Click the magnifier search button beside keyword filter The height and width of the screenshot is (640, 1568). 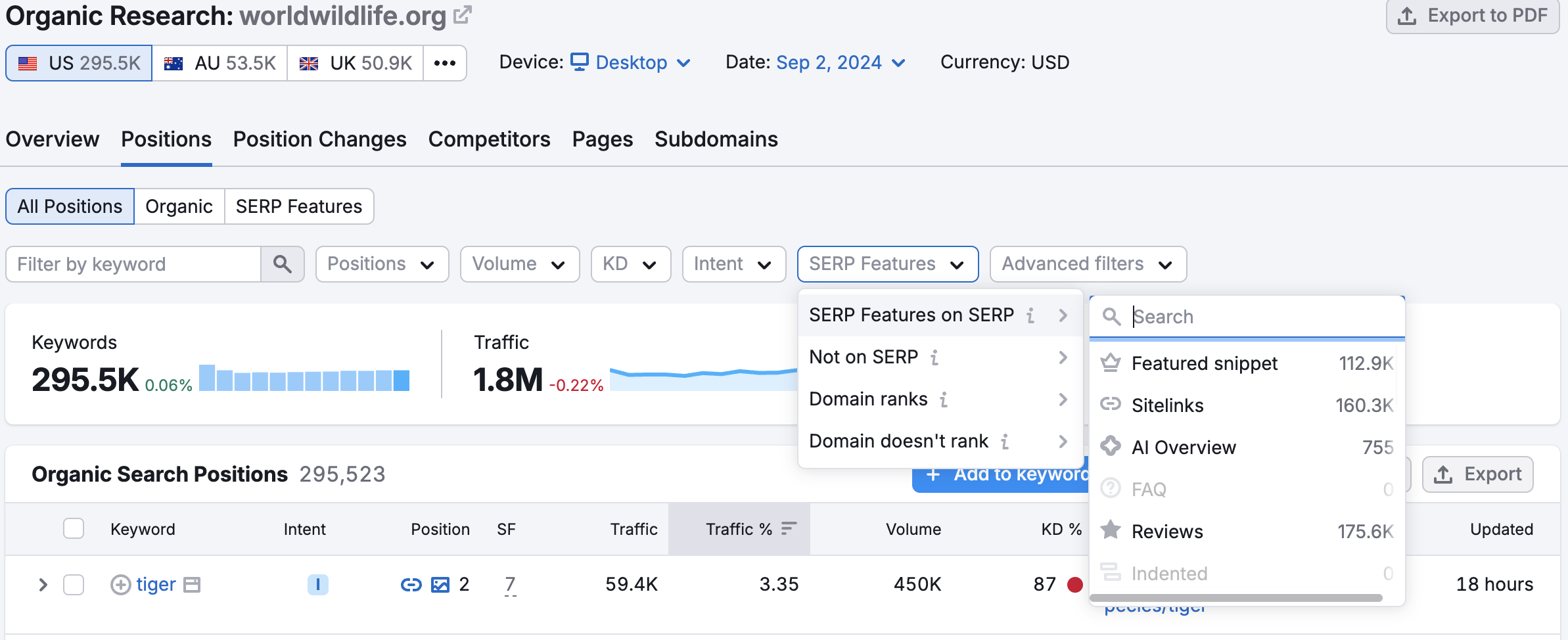pos(283,264)
